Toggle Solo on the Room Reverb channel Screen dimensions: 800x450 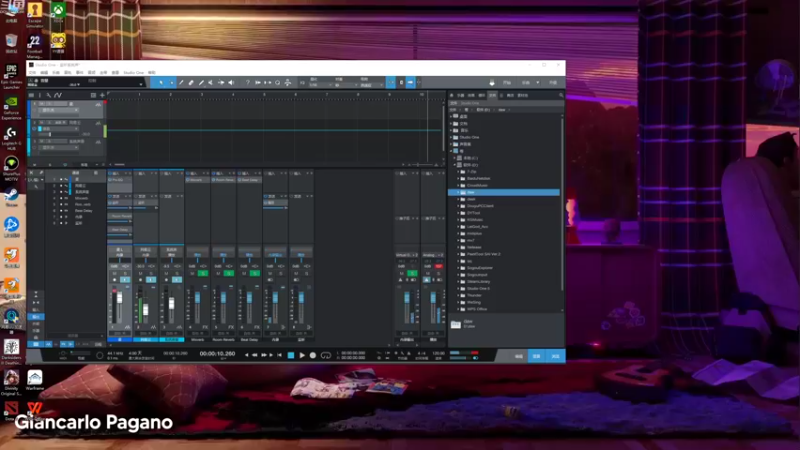(x=229, y=273)
